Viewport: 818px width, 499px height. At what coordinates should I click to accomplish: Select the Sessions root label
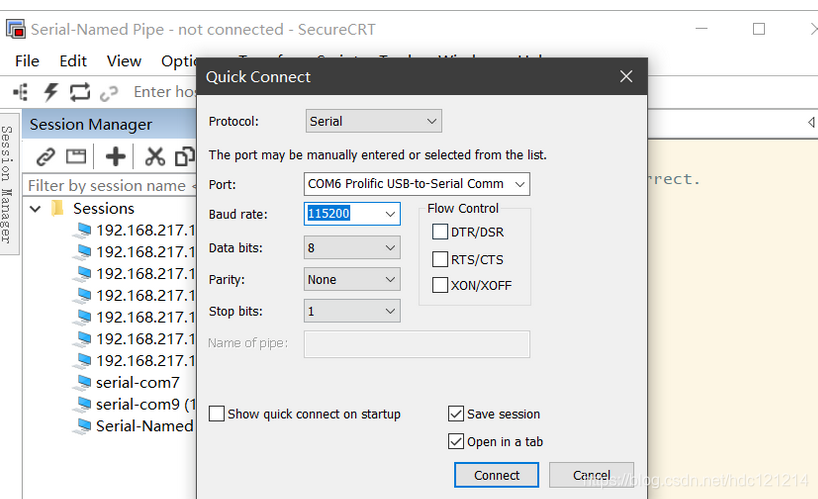point(104,208)
